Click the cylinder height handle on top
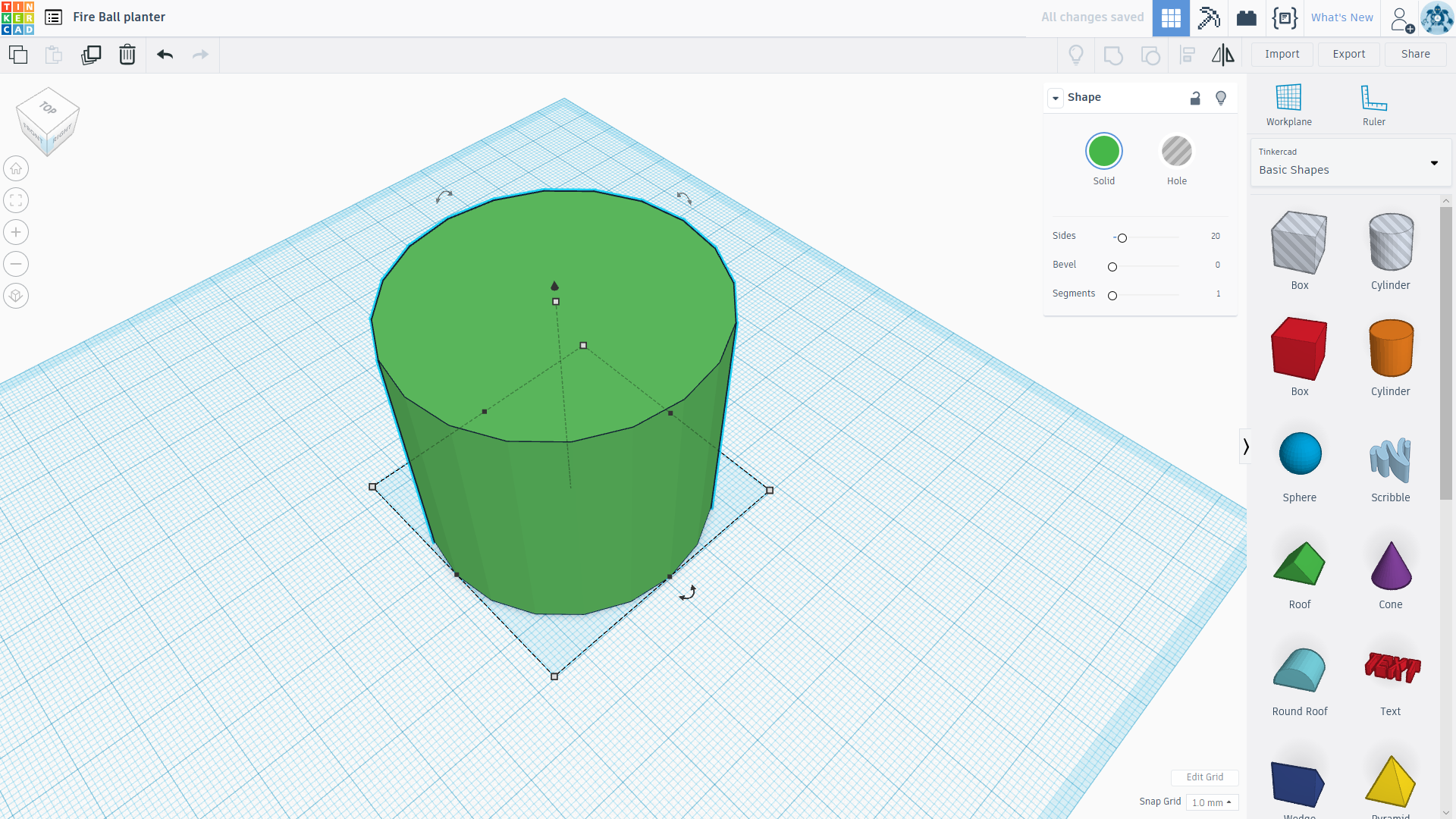Image resolution: width=1456 pixels, height=819 pixels. [x=556, y=302]
